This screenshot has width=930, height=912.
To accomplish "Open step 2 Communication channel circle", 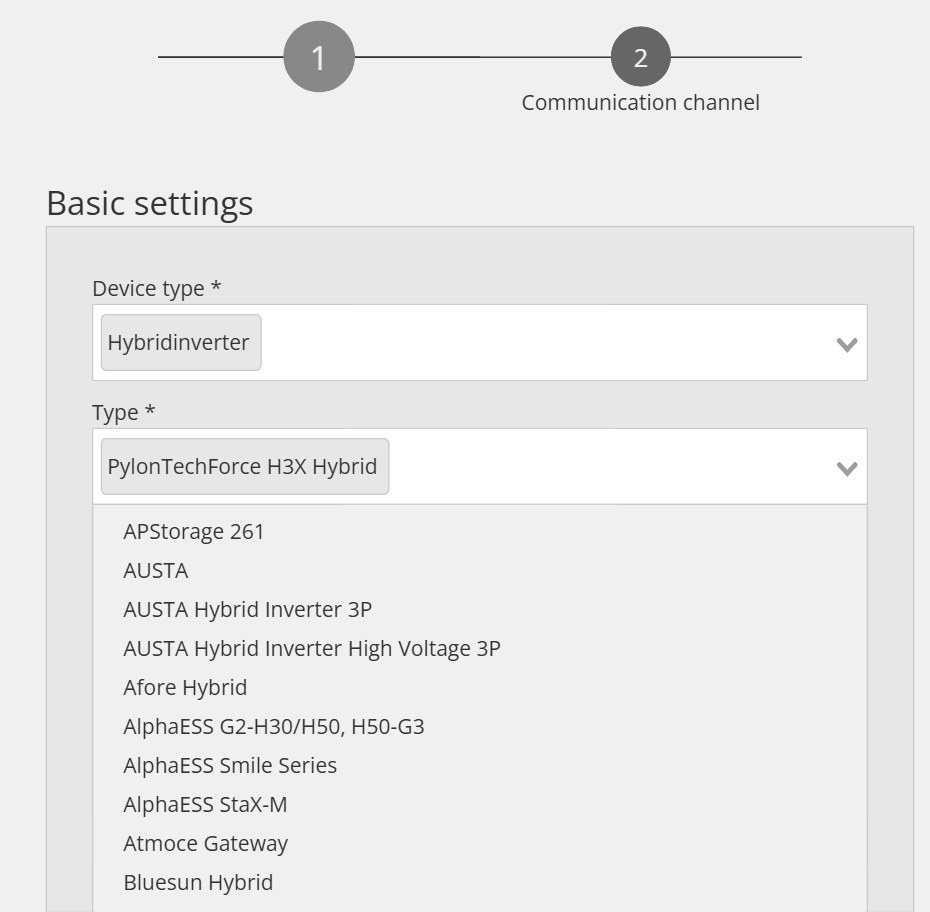I will click(641, 57).
